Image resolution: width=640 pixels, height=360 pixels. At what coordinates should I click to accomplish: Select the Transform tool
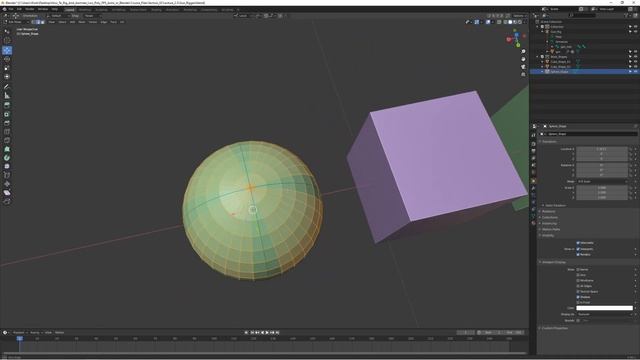pos(7,77)
